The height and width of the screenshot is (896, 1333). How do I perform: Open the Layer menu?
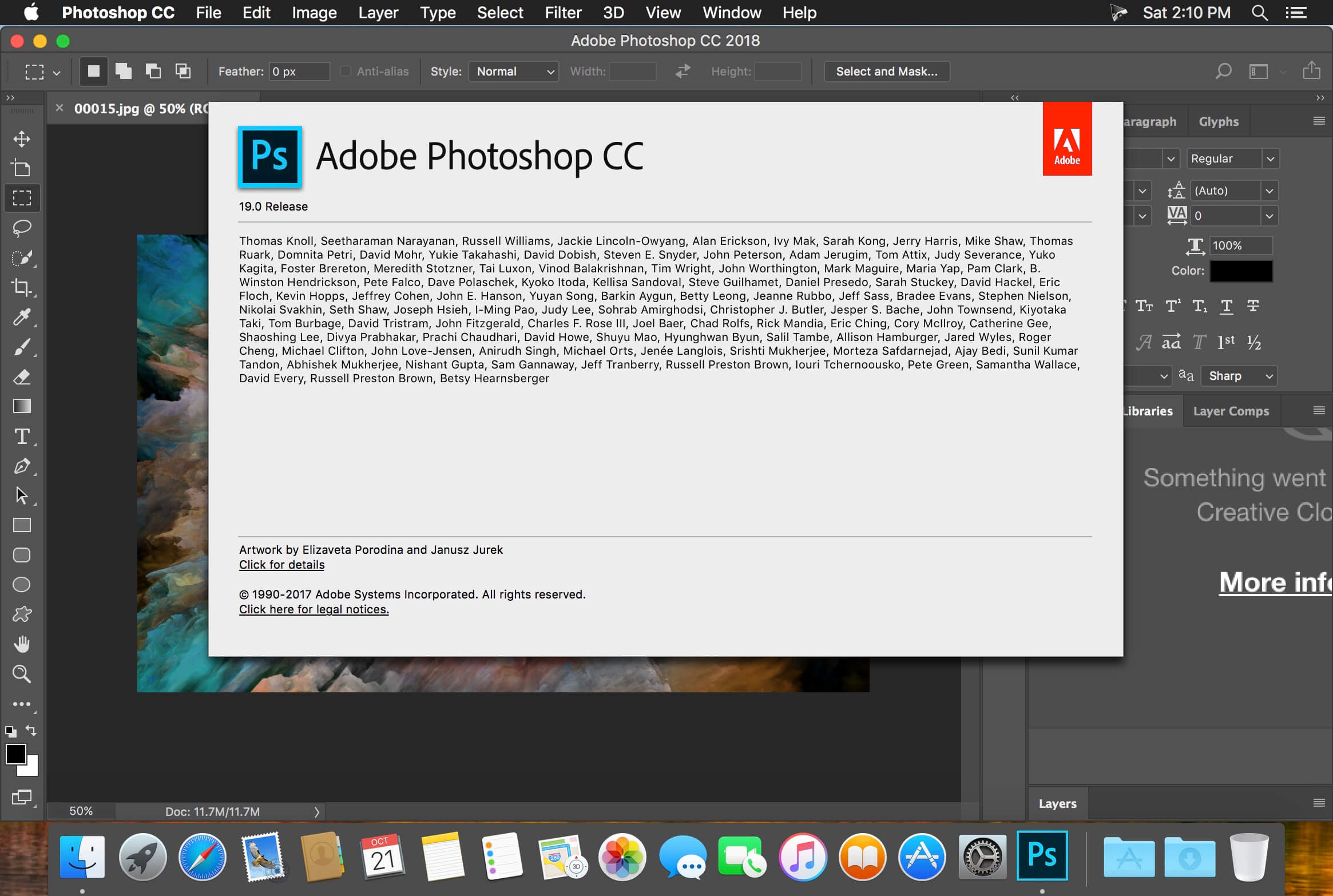[x=378, y=12]
